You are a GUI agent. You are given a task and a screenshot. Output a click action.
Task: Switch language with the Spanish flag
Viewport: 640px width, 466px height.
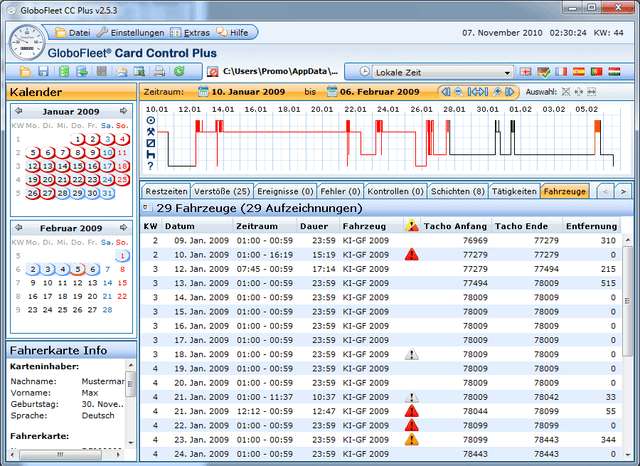coord(579,72)
